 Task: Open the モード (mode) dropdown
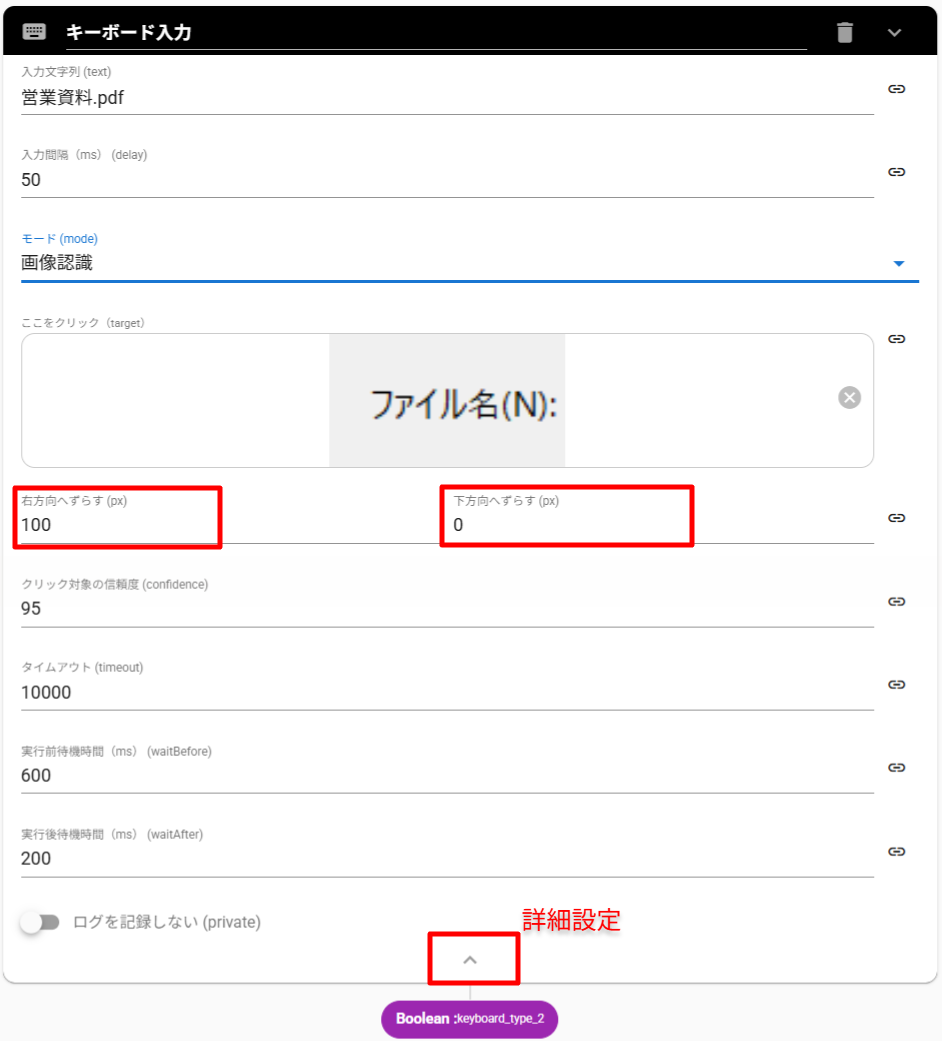(468, 264)
